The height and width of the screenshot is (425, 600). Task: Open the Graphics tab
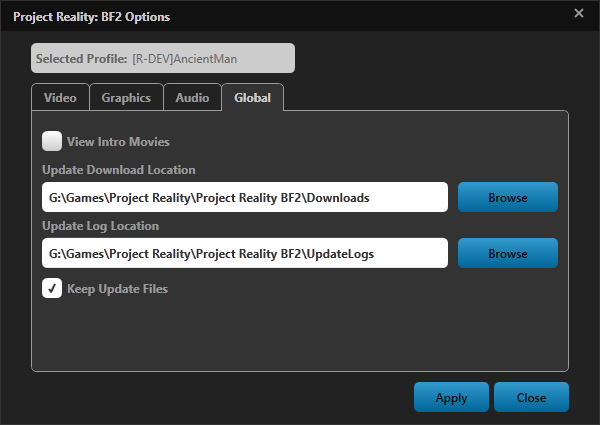coord(126,98)
